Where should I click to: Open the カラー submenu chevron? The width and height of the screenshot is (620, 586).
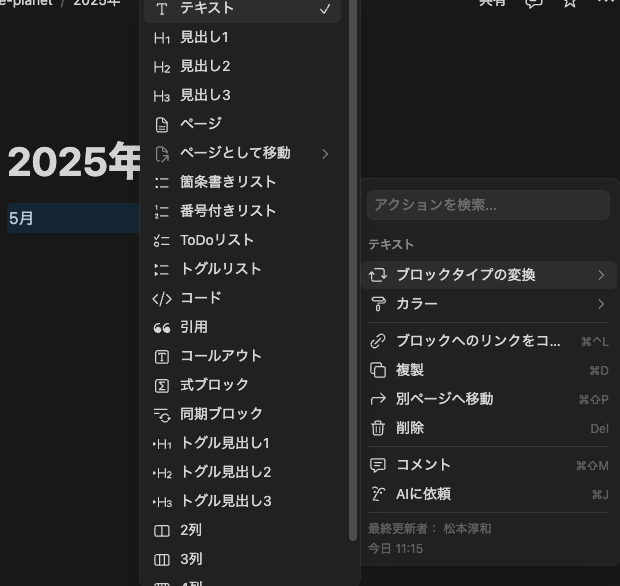(600, 304)
